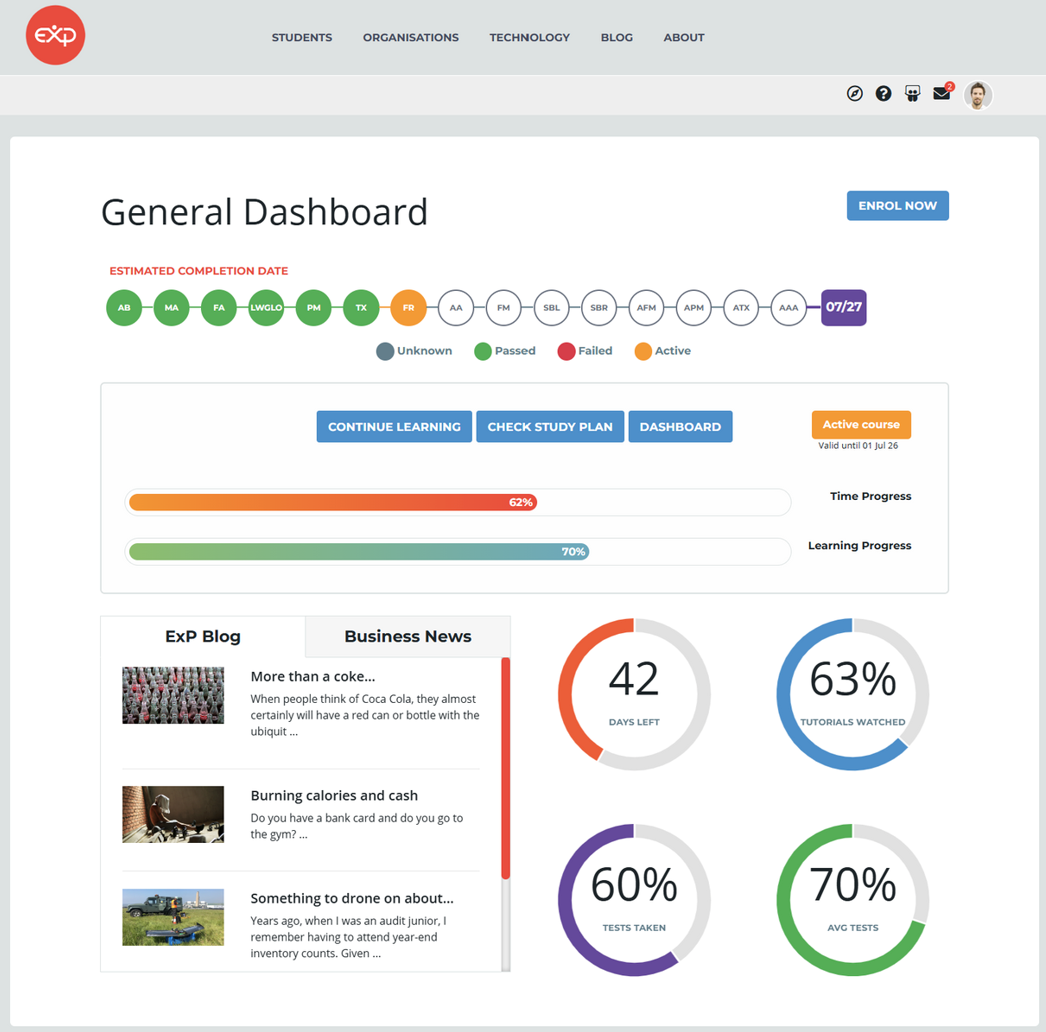The height and width of the screenshot is (1032, 1046).
Task: Switch to the Business News tab
Action: (x=407, y=637)
